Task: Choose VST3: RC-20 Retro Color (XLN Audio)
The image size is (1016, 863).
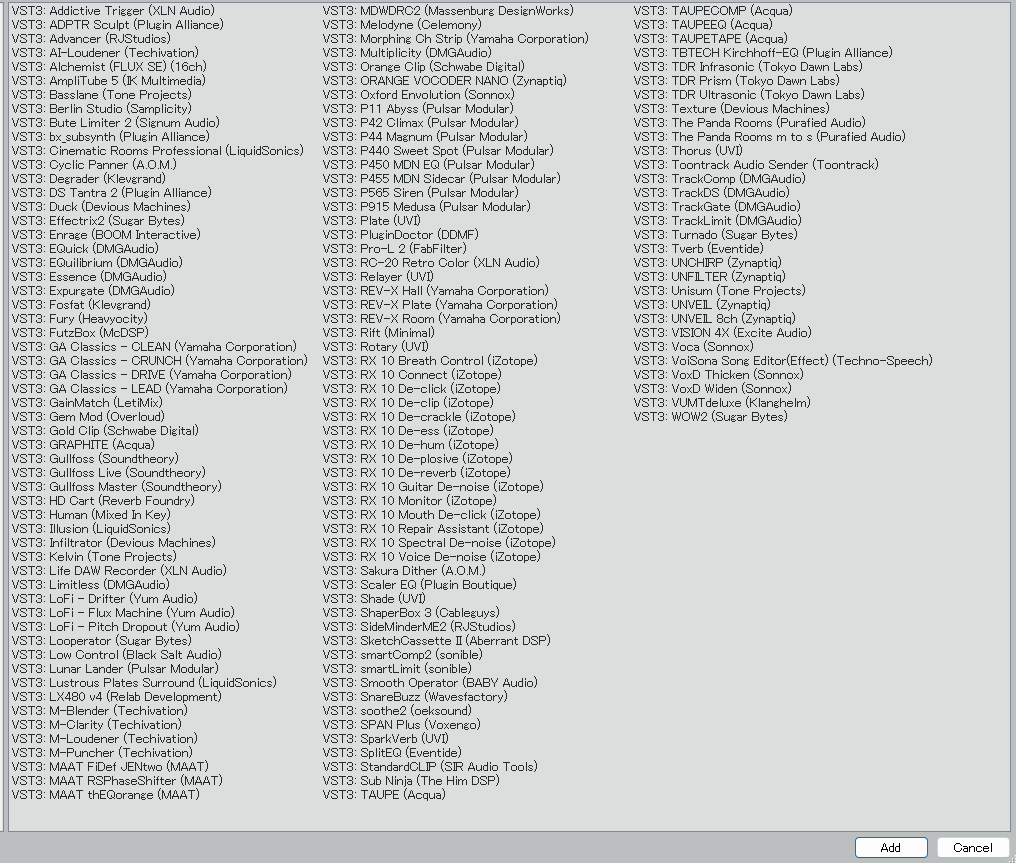Action: 432,262
